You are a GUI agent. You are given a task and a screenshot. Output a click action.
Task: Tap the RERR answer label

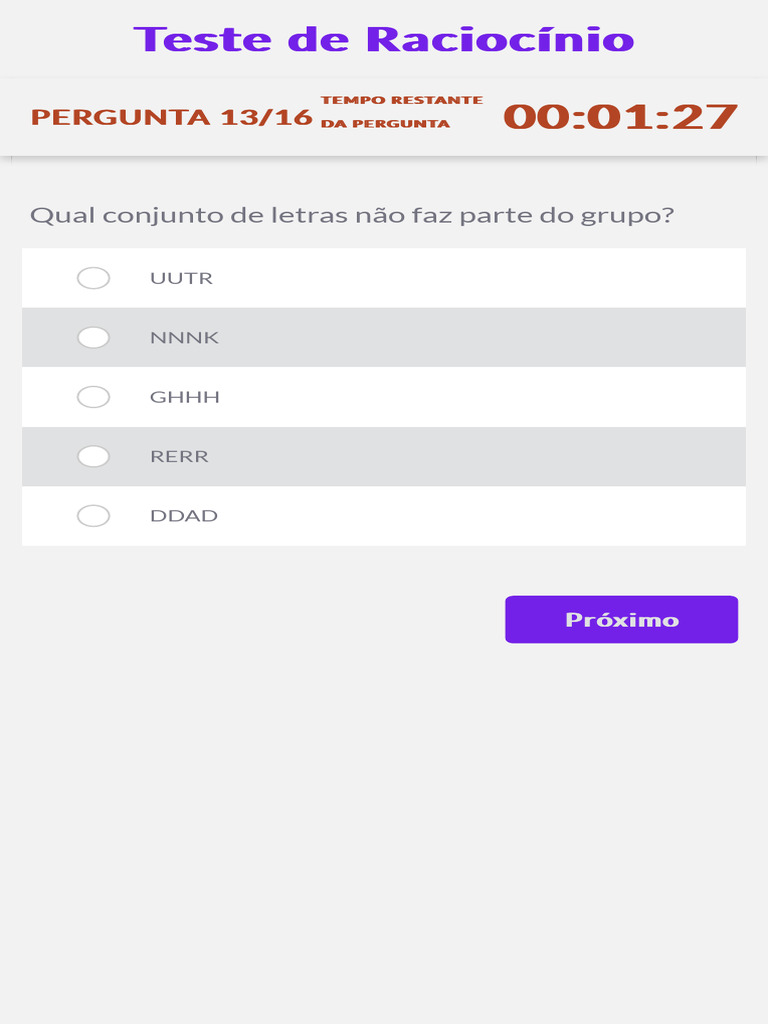click(x=179, y=457)
